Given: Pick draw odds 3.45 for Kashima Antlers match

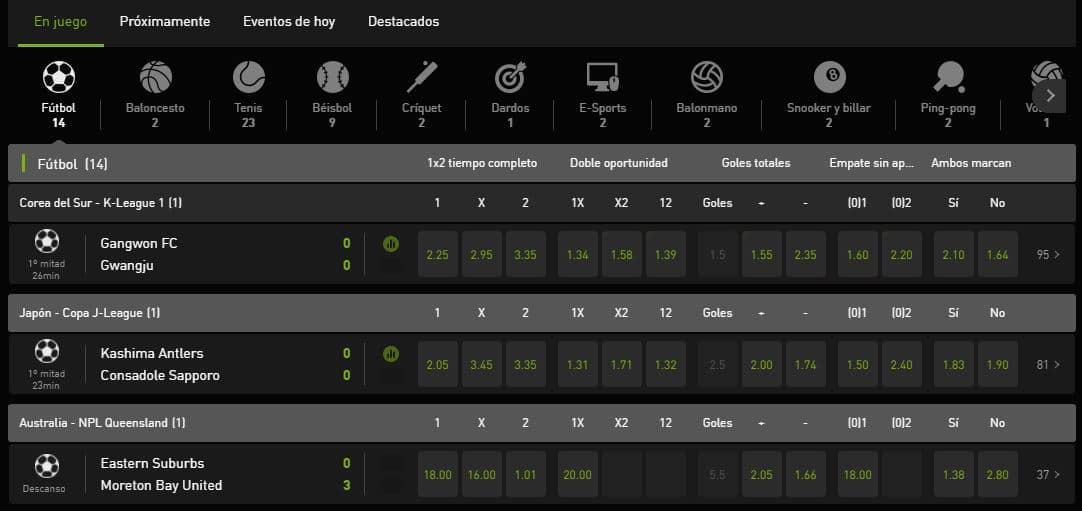Looking at the screenshot, I should coord(481,364).
